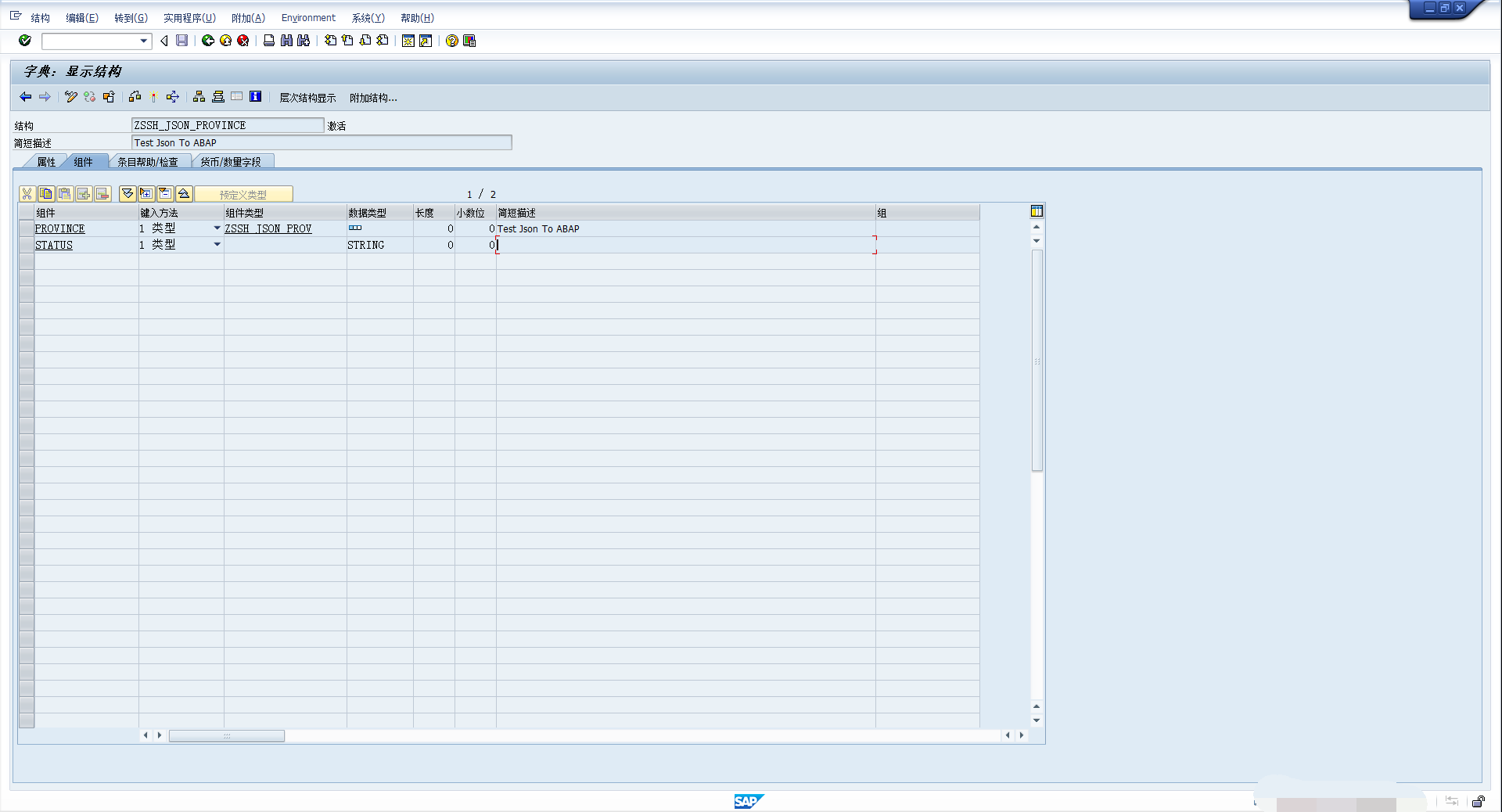Click the blue Online Manual info icon

255,97
